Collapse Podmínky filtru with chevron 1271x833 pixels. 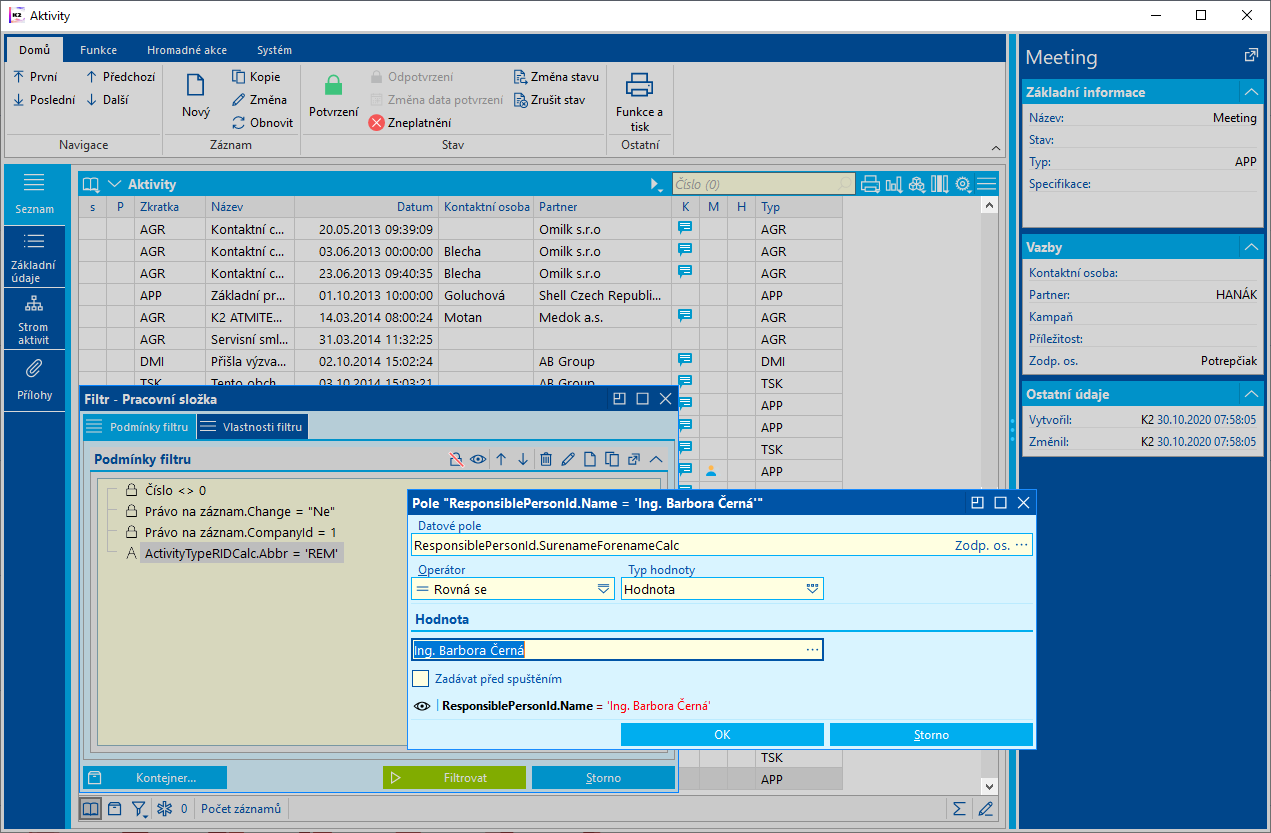pos(656,459)
